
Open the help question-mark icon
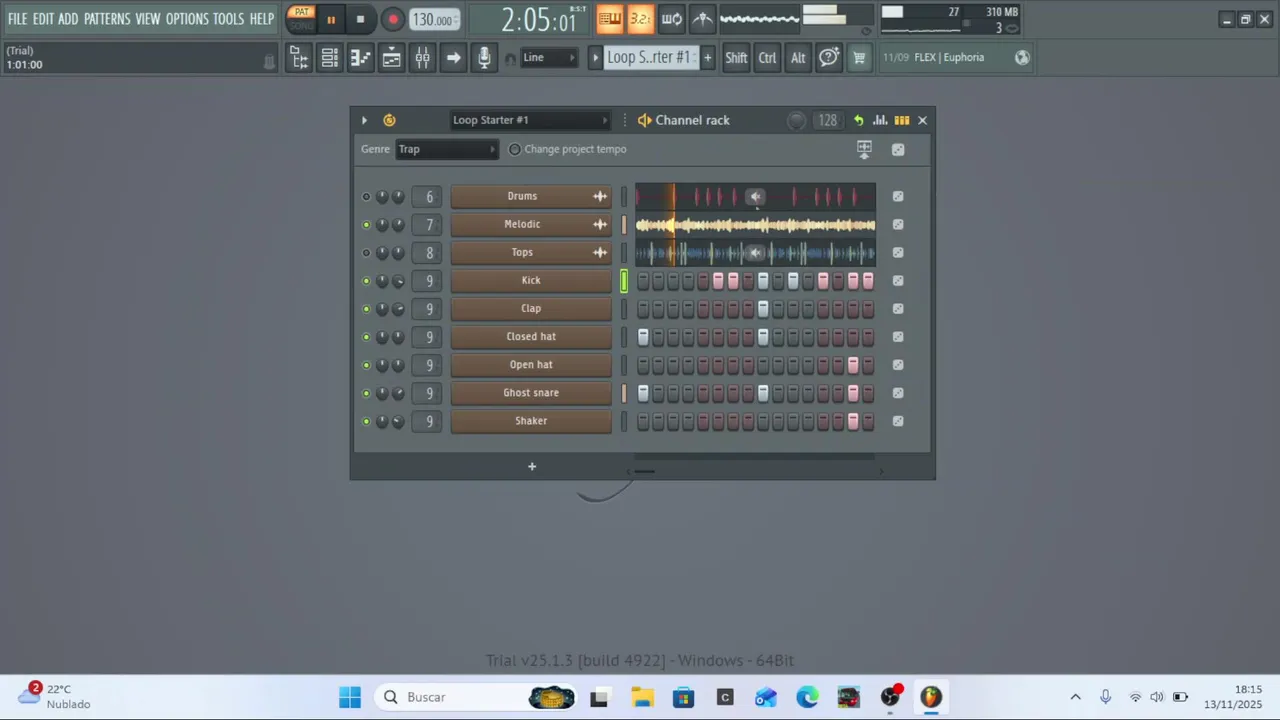pyautogui.click(x=829, y=58)
